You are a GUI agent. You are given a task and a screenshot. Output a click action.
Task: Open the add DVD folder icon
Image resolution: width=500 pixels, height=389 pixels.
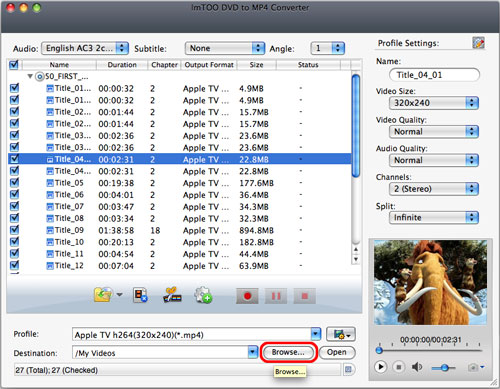pos(103,295)
